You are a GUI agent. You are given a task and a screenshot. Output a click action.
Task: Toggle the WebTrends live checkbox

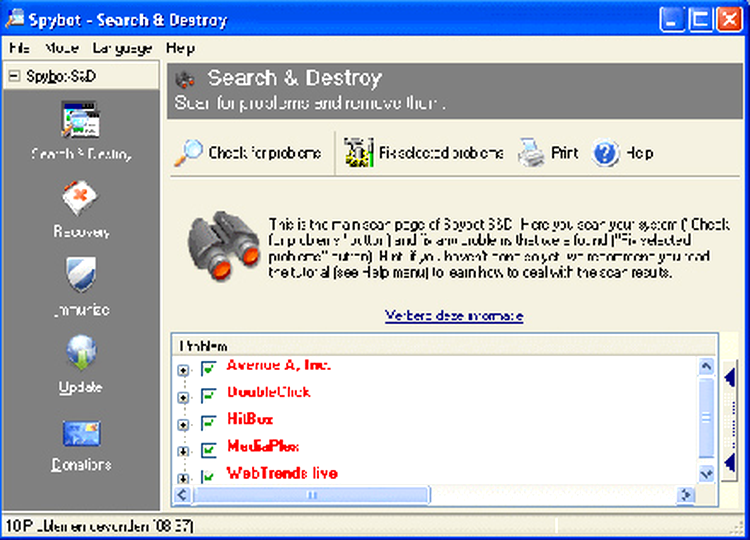[x=209, y=476]
